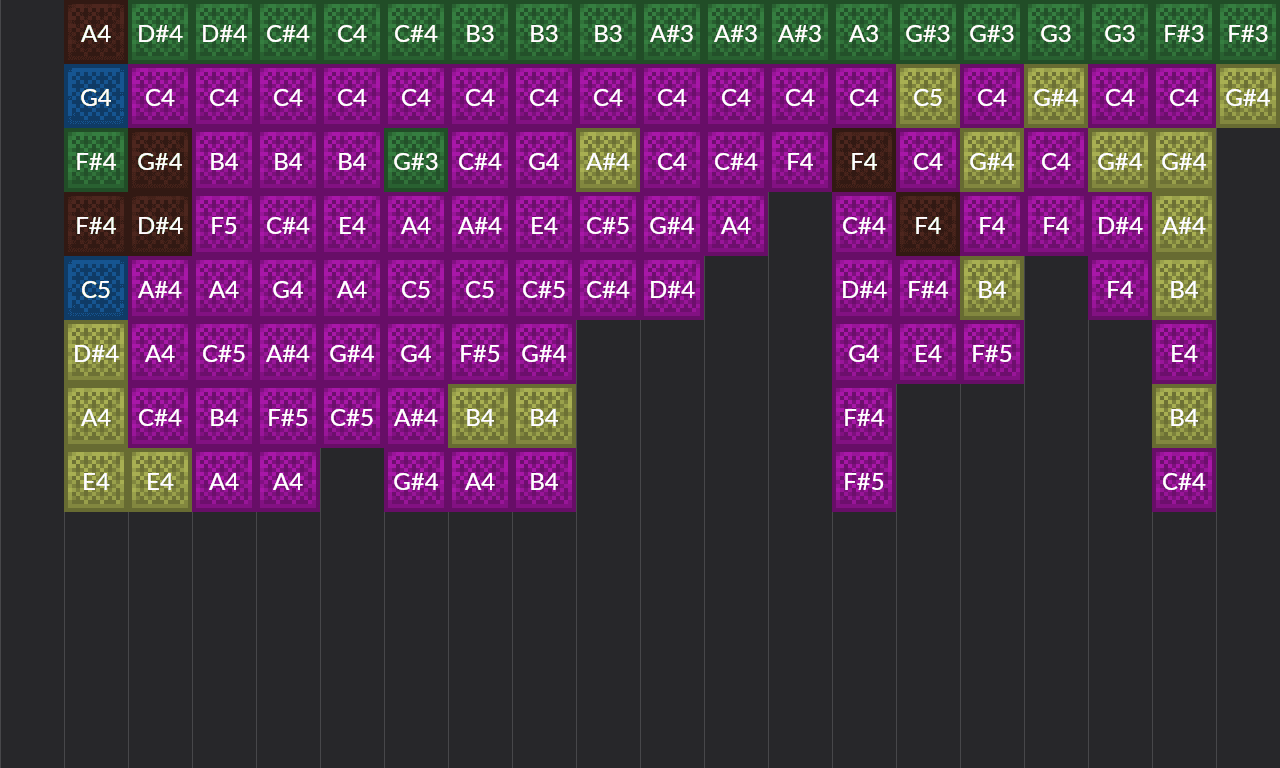Click the green F#4 note block
Image resolution: width=1280 pixels, height=768 pixels.
coord(96,161)
